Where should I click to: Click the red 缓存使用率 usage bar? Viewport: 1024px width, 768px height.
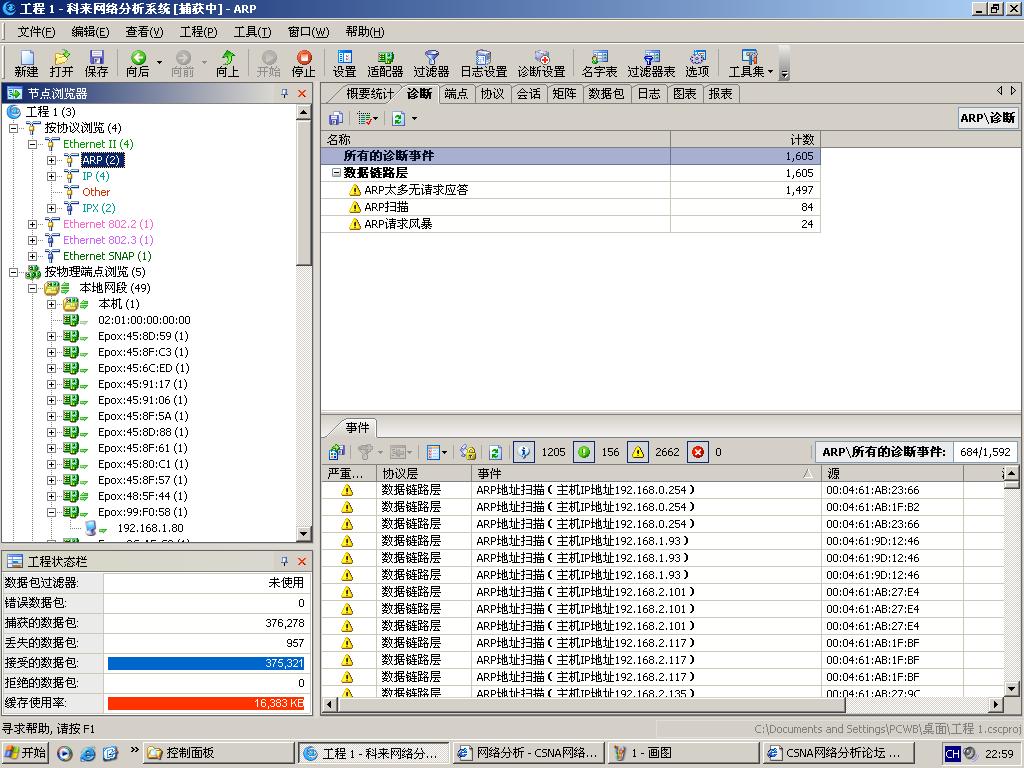pos(206,703)
